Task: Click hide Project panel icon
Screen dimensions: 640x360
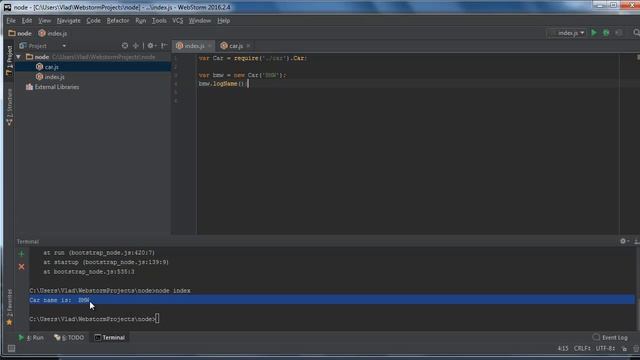Action: (x=164, y=46)
